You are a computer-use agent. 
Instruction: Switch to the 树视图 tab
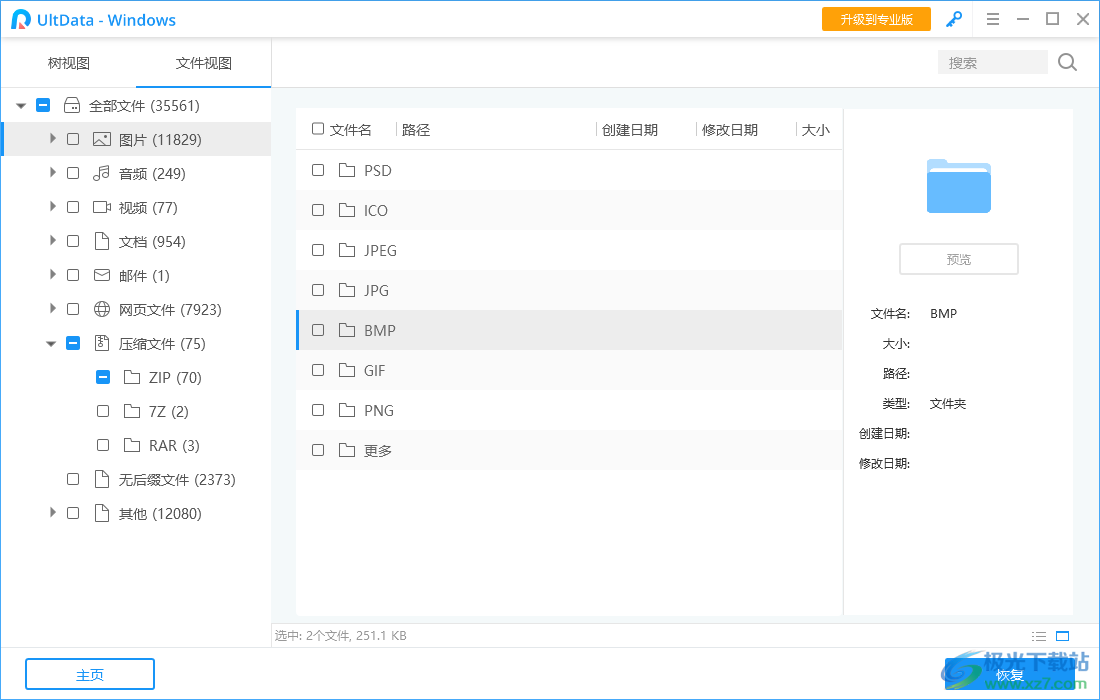click(x=68, y=62)
